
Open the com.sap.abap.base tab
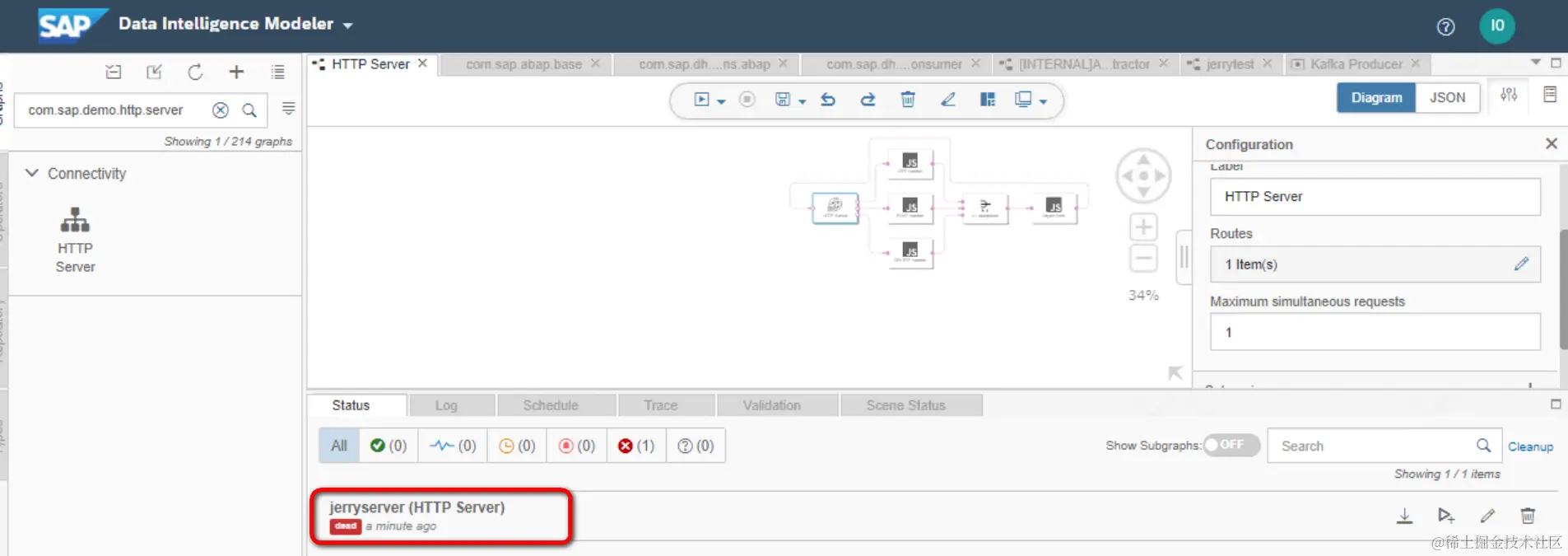523,64
